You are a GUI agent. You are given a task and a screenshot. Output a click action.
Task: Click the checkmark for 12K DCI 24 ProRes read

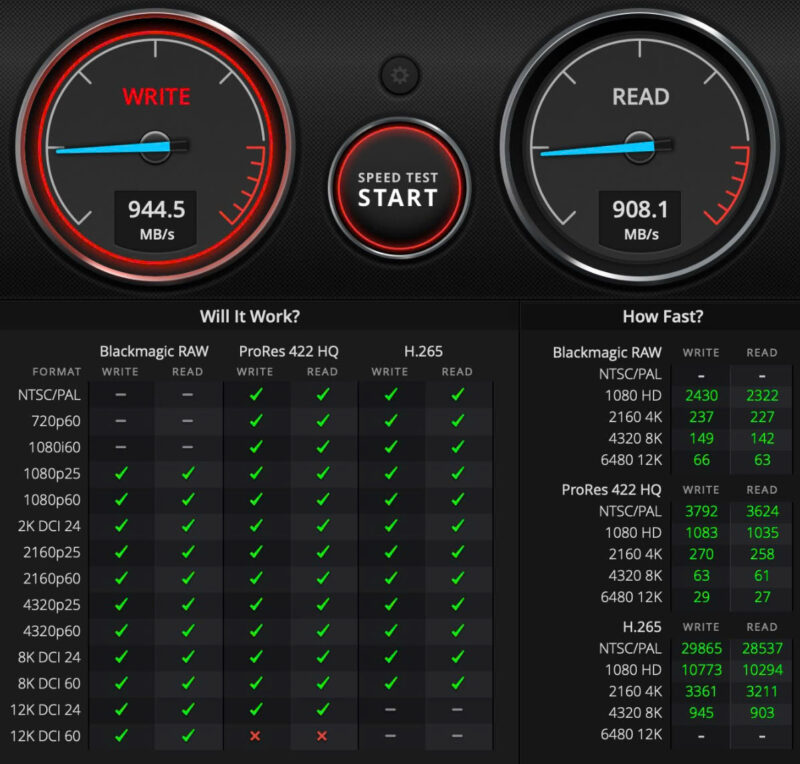tap(323, 709)
